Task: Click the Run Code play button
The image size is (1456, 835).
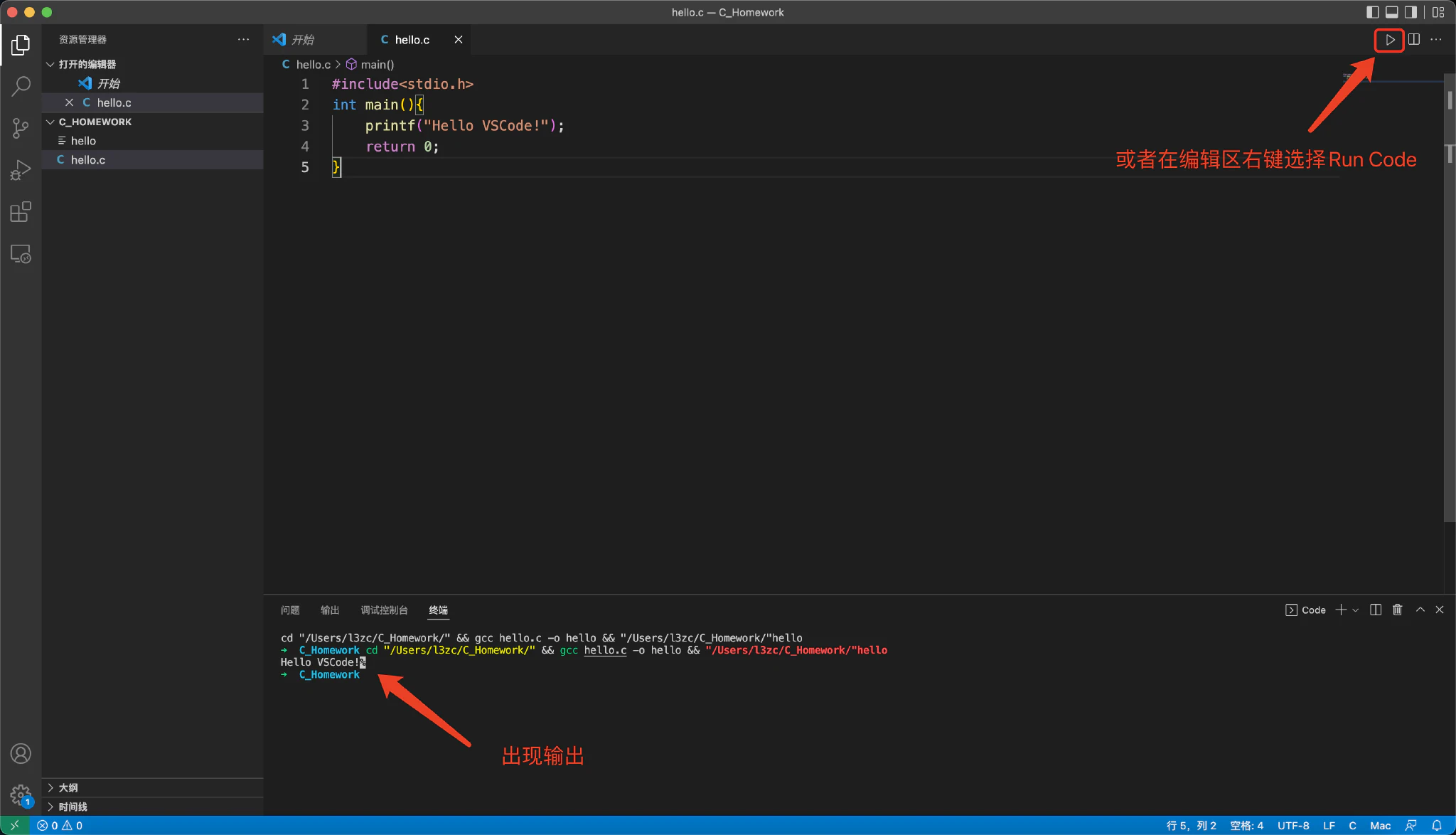Action: click(x=1389, y=40)
